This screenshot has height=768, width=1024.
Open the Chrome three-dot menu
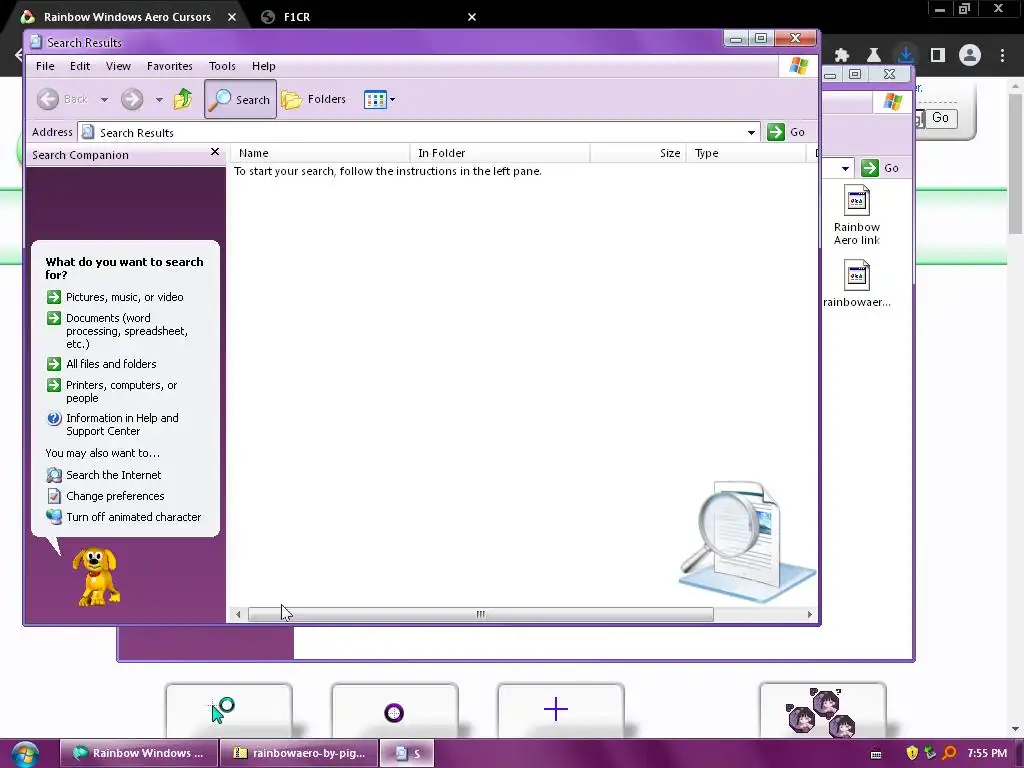coord(1002,56)
